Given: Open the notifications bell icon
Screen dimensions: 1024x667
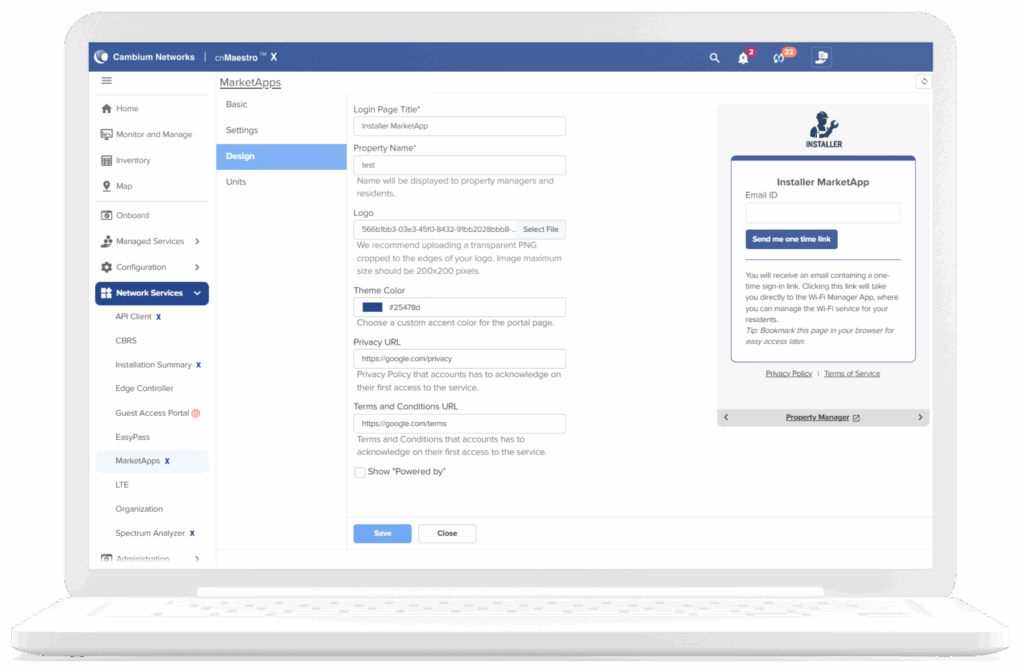Looking at the screenshot, I should pyautogui.click(x=743, y=57).
